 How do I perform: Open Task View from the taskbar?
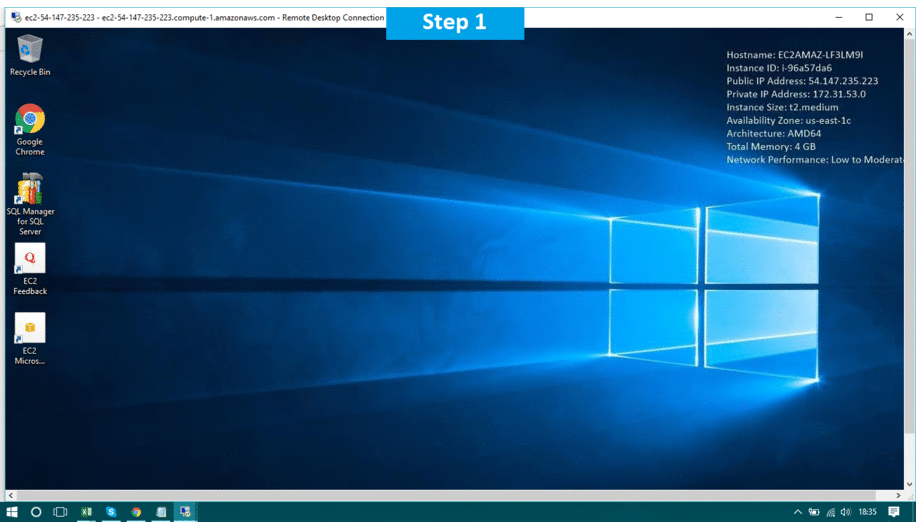60,512
